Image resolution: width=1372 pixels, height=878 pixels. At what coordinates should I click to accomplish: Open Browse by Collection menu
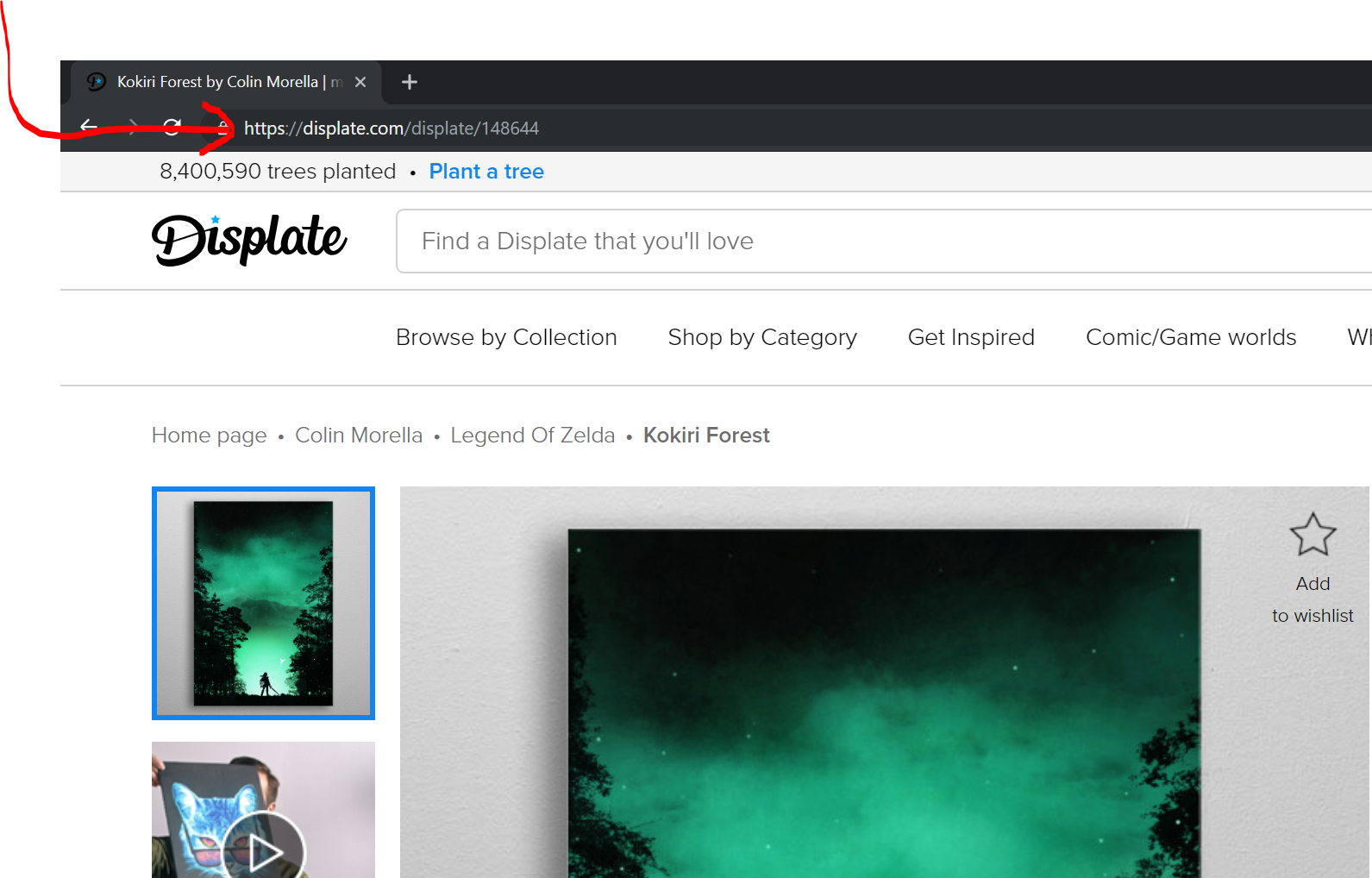pos(506,337)
